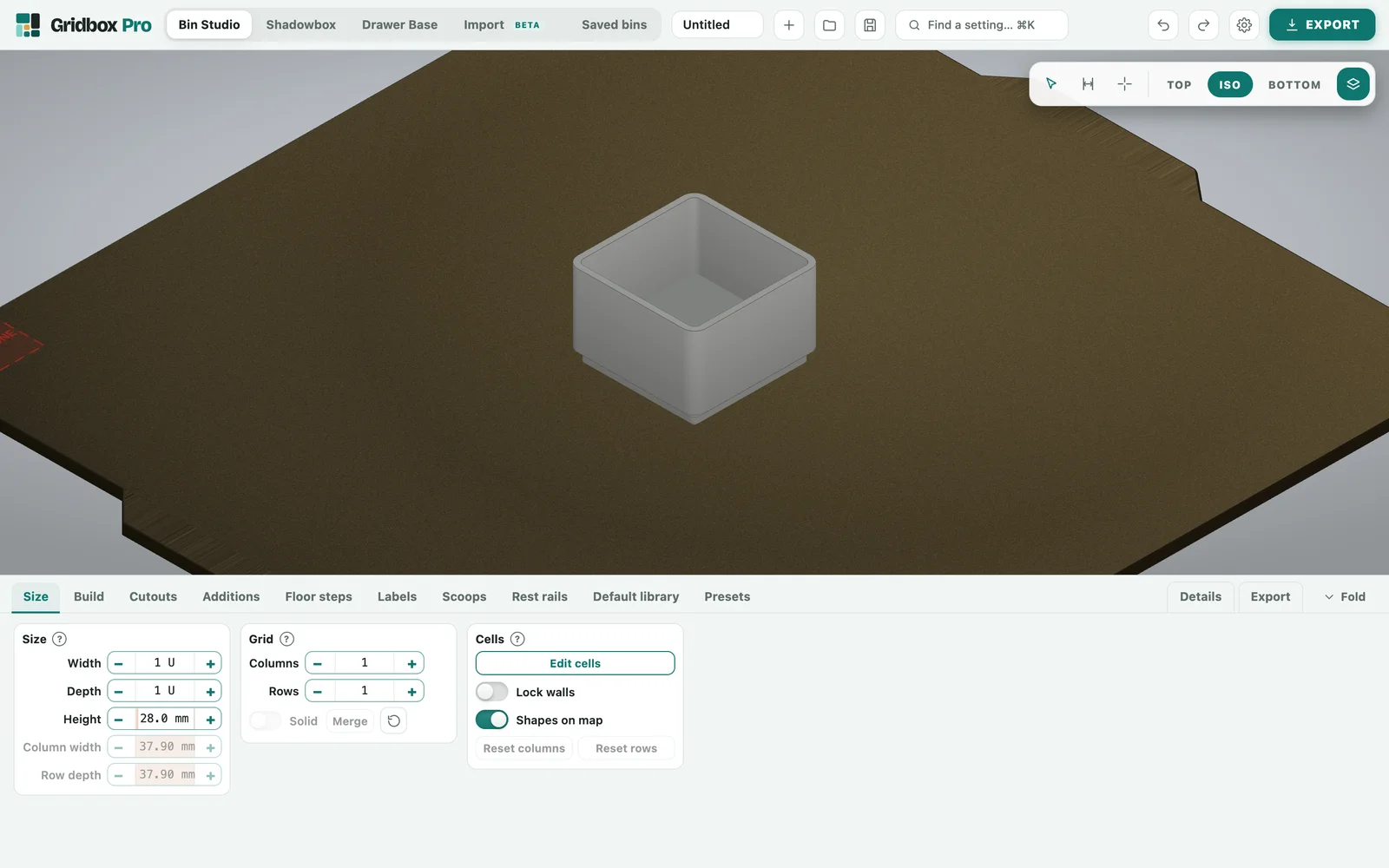Open the Drawer Base mode
1389x868 pixels.
coord(399,24)
